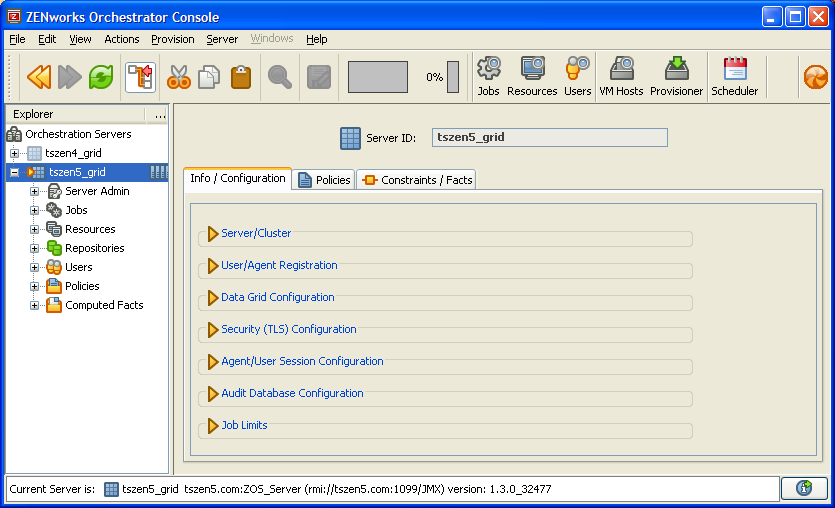Open the Resources monitor
Screen dimensions: 835x508
click(532, 77)
